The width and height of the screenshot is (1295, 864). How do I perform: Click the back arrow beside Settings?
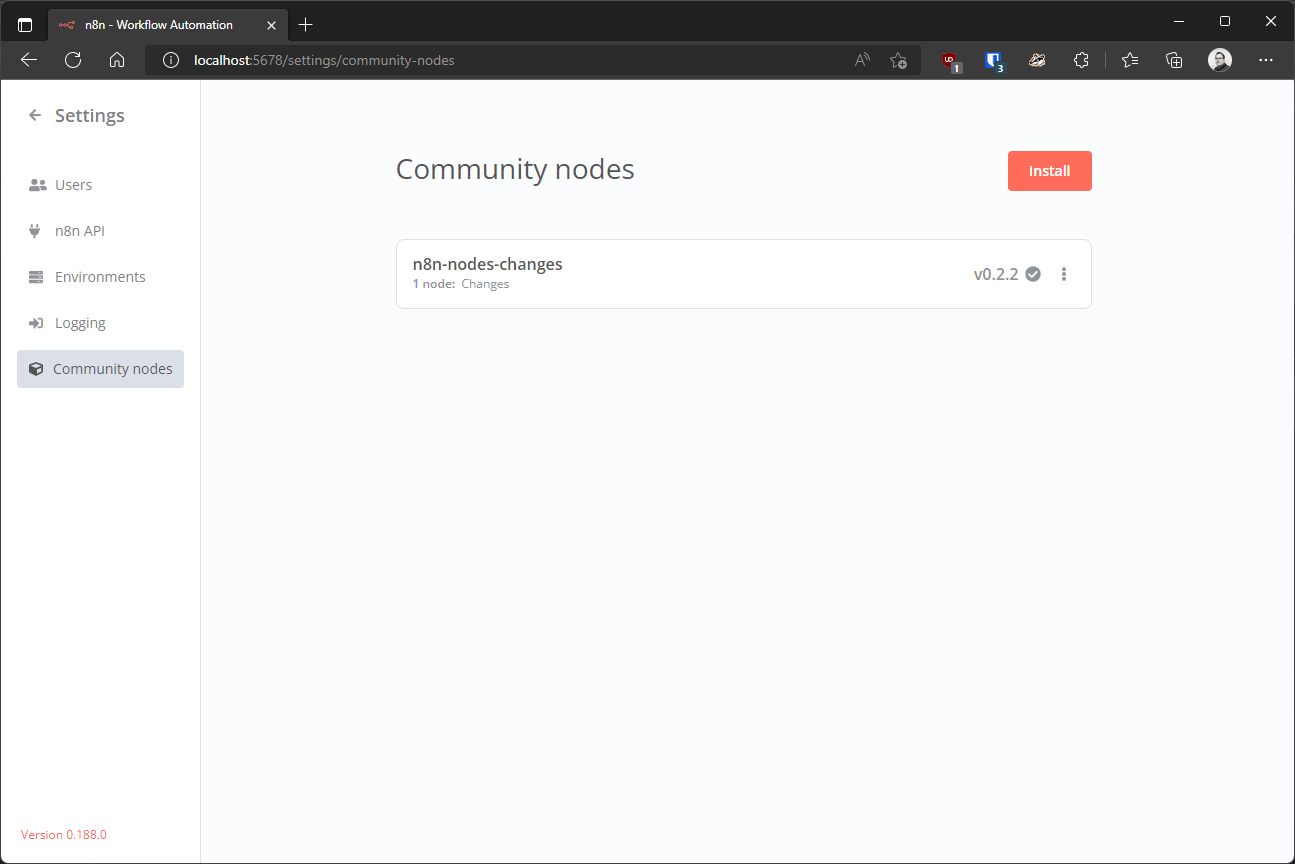coord(35,116)
